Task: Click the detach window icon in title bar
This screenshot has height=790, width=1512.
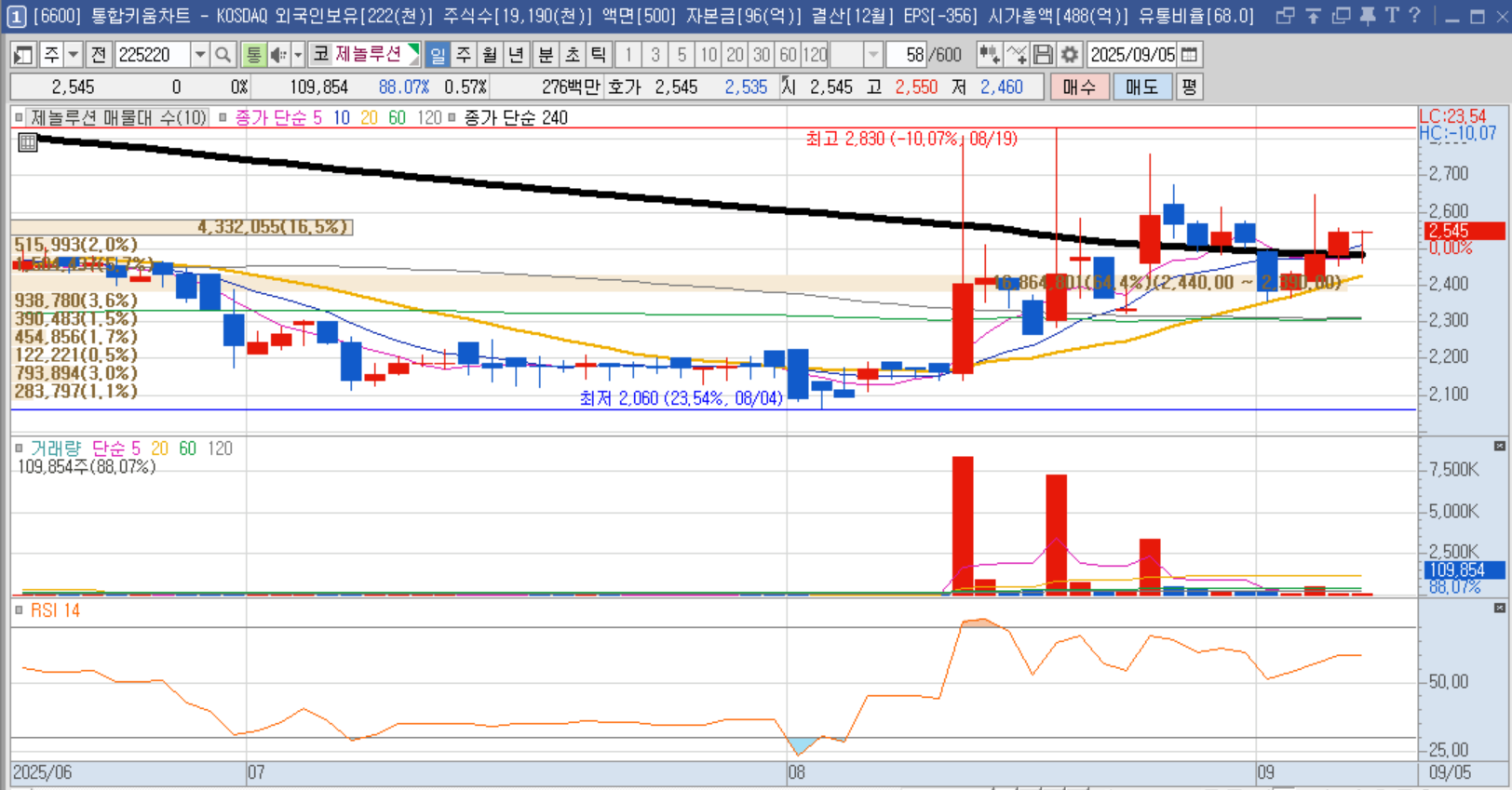Action: pos(1285,16)
